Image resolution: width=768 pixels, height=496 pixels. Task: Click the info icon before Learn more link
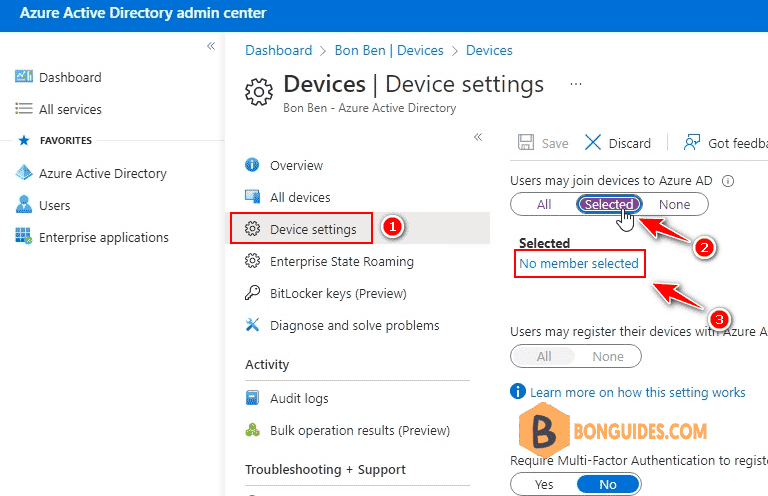pyautogui.click(x=518, y=391)
